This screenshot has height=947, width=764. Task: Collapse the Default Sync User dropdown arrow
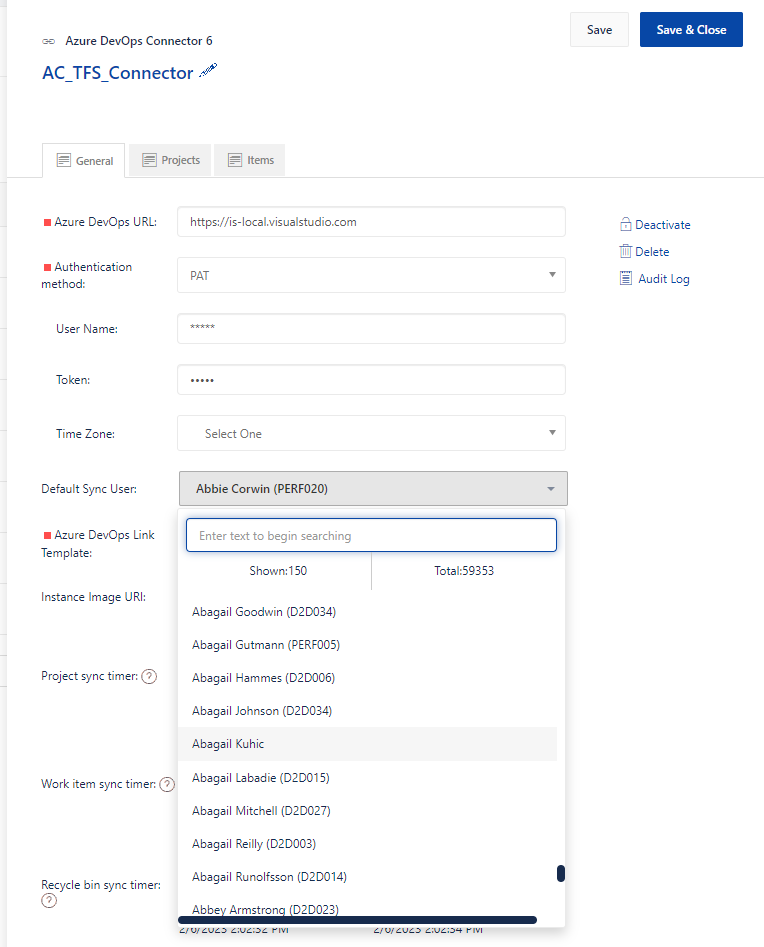pyautogui.click(x=551, y=489)
